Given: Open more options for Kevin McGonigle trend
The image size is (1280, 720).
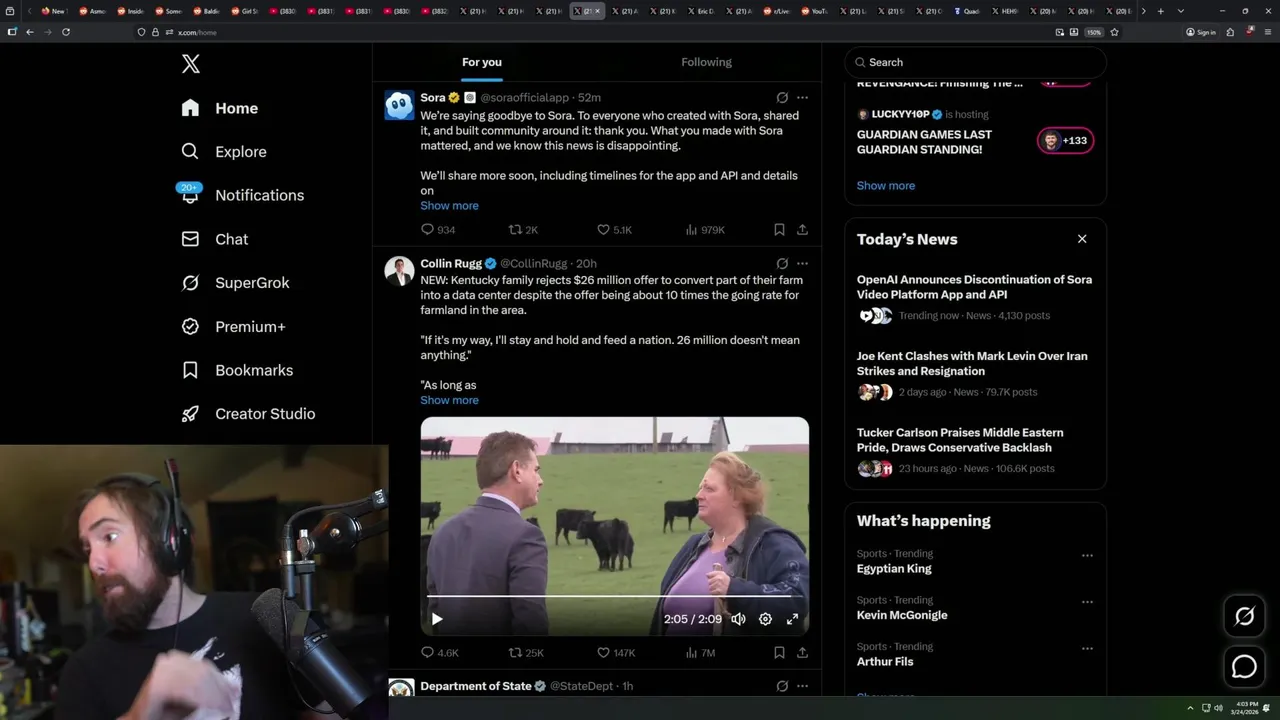Looking at the screenshot, I should click(1087, 603).
